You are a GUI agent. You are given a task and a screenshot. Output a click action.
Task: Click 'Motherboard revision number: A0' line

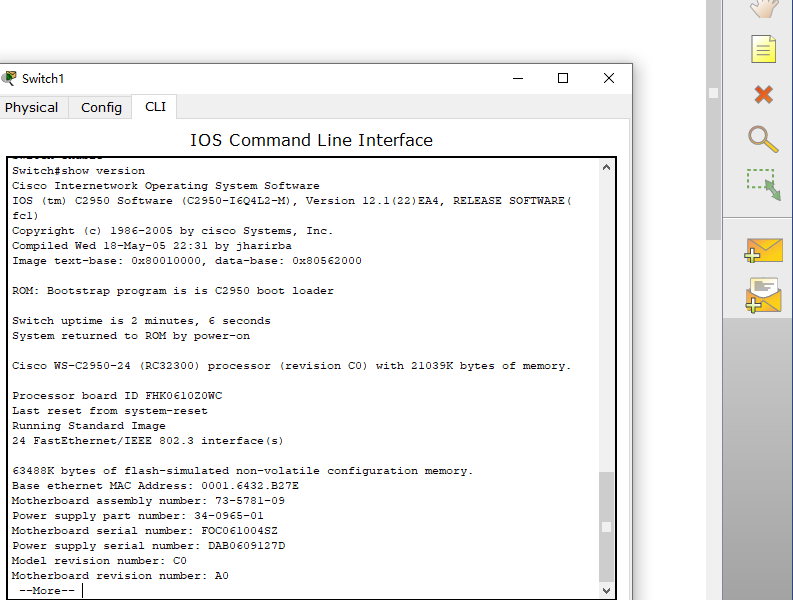120,576
